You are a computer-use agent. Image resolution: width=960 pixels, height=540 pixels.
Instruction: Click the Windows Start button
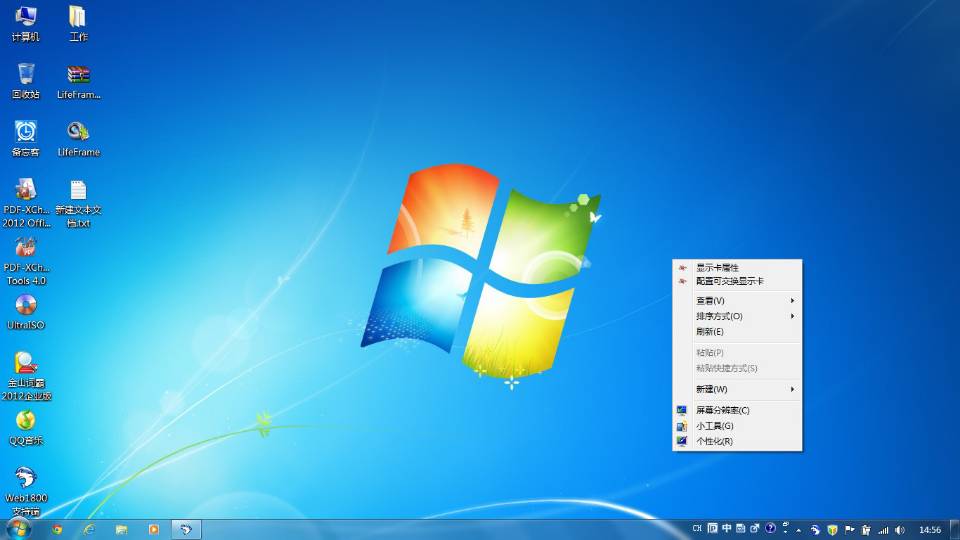pyautogui.click(x=18, y=529)
